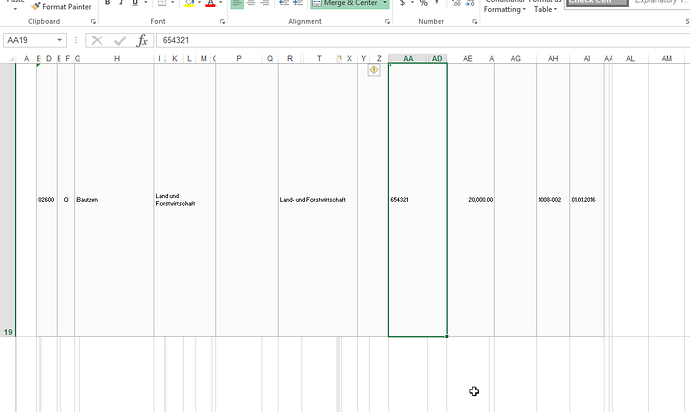Open the underline style dropdown arrow
Screen dimensions: 690x412
coord(146,3)
